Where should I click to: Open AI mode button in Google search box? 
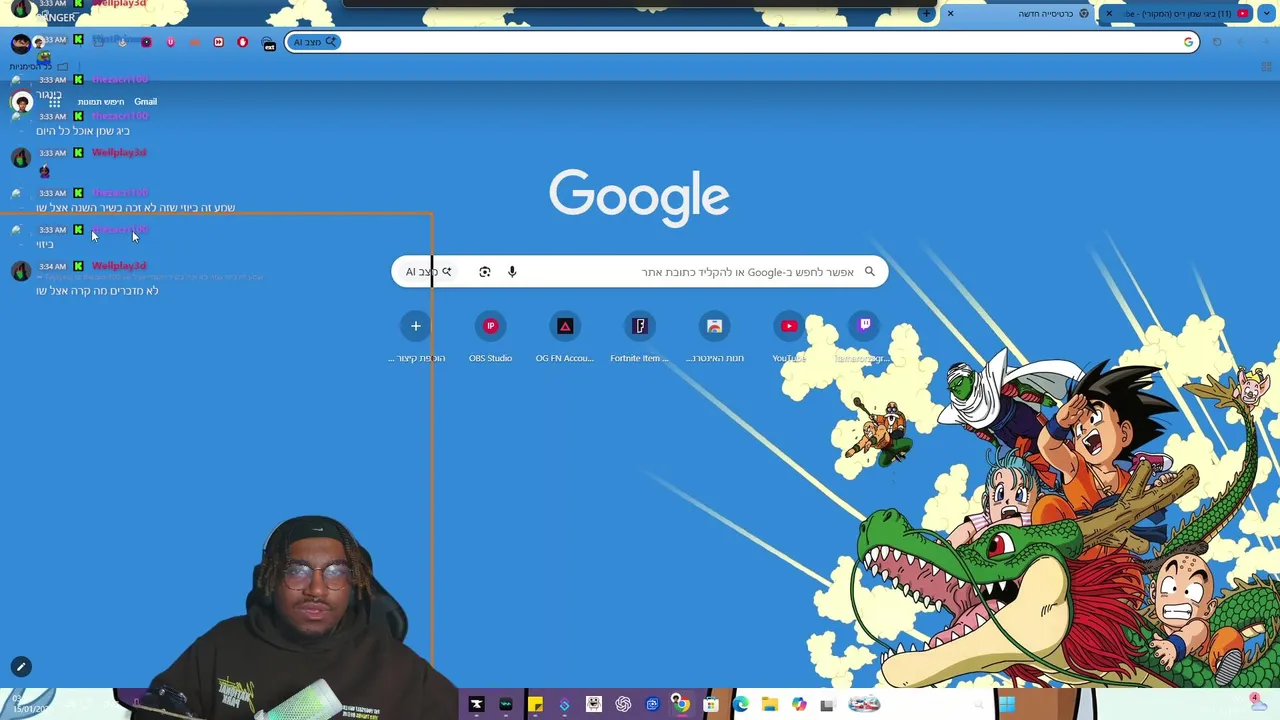(x=428, y=272)
